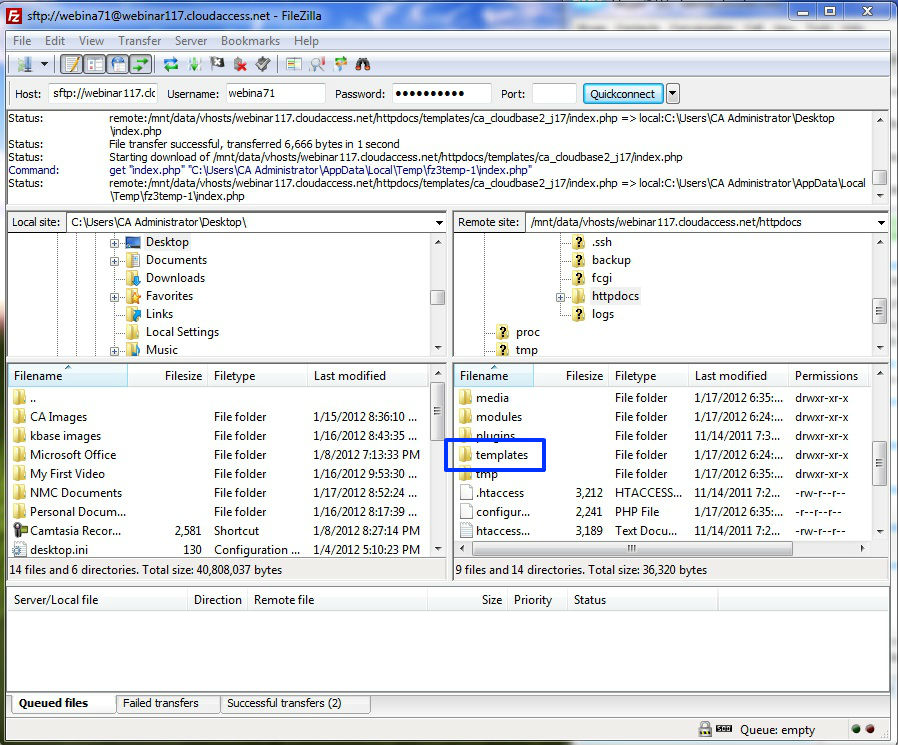Toggle the remote directory tree display
The image size is (898, 745).
tap(118, 64)
